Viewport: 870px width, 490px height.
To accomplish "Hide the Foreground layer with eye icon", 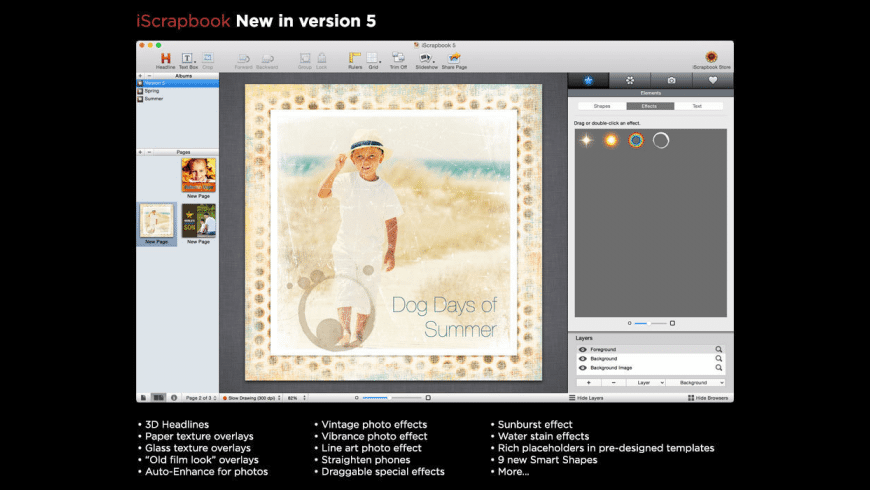I will [x=583, y=349].
